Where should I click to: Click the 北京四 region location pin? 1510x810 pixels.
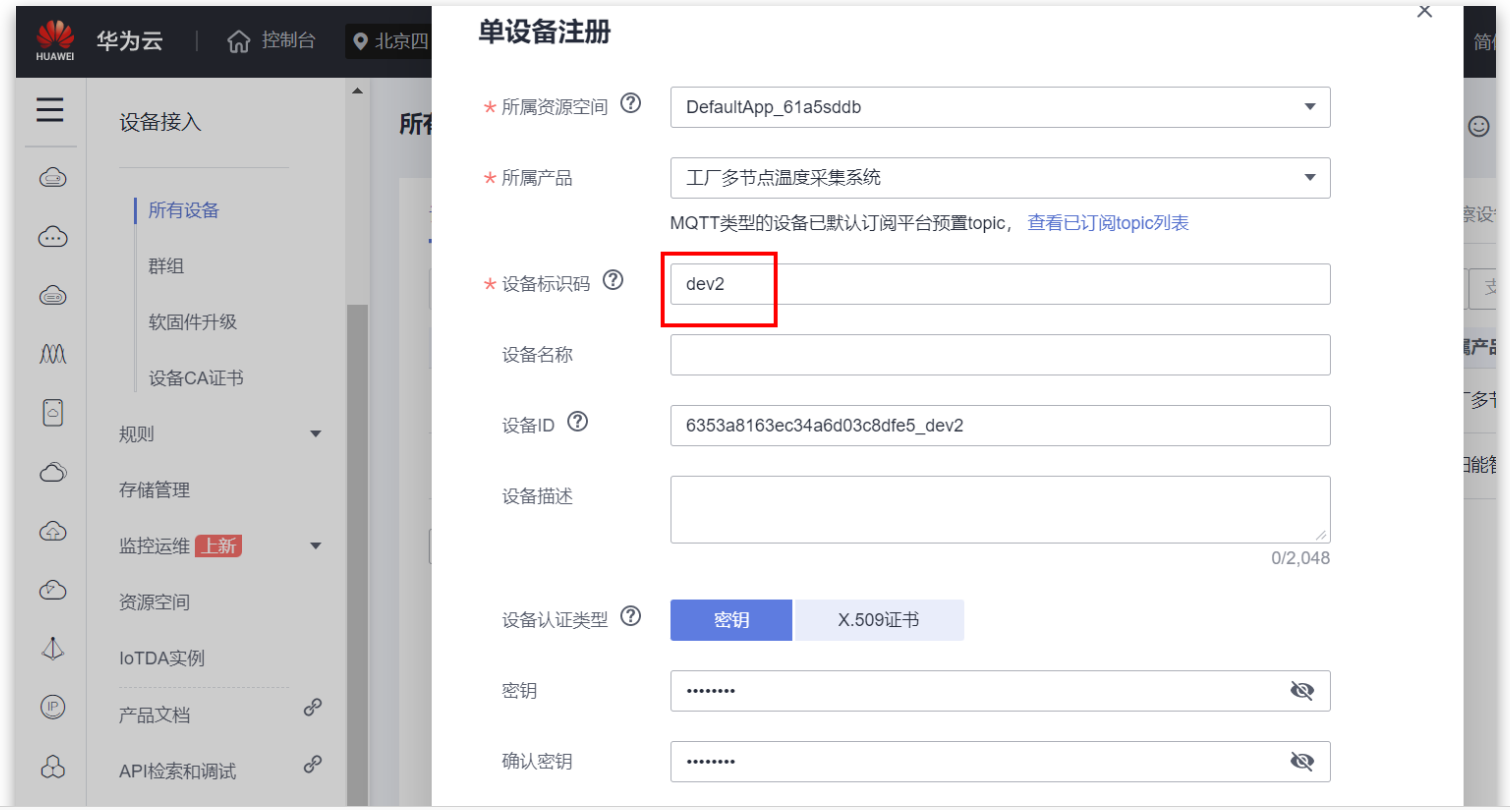pos(361,42)
